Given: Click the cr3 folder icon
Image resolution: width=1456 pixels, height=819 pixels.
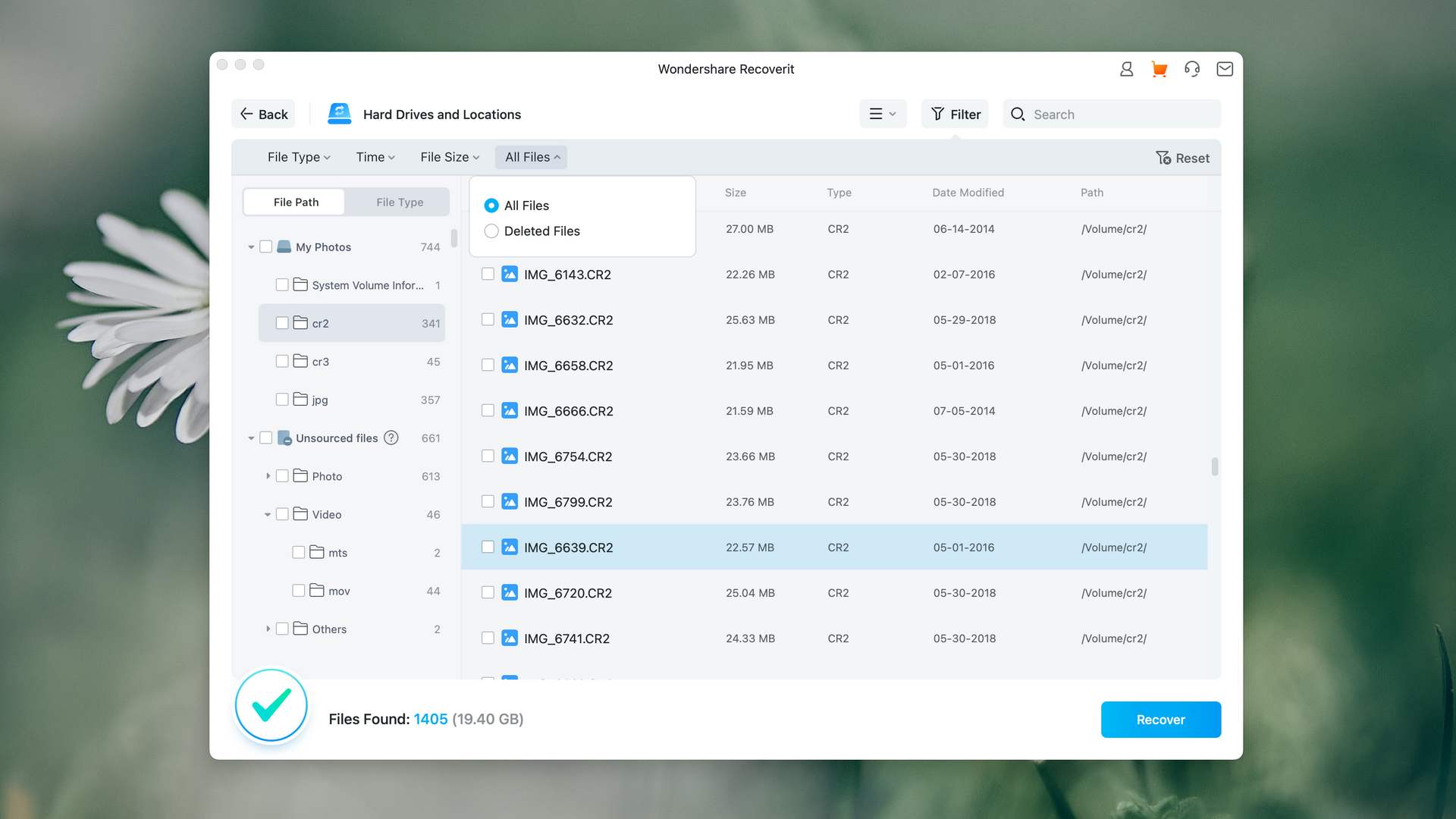Looking at the screenshot, I should point(300,361).
